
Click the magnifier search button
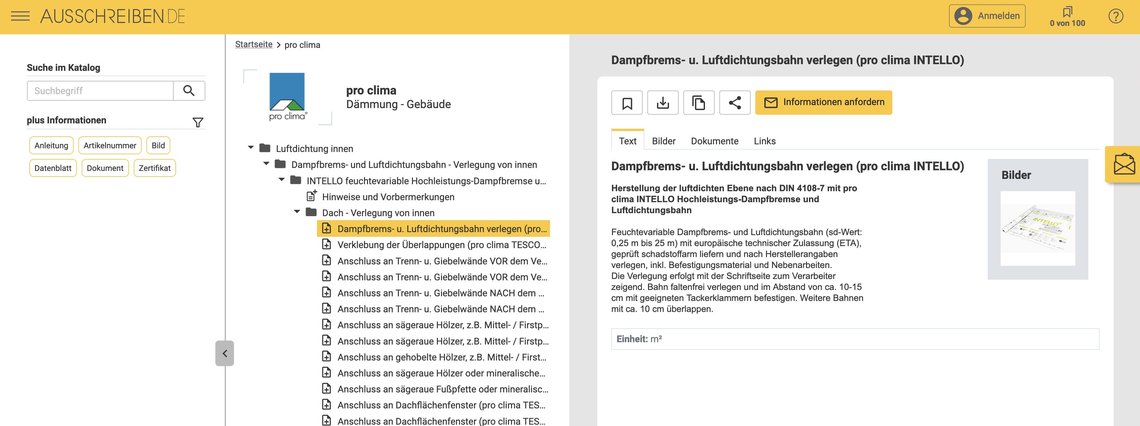[189, 91]
